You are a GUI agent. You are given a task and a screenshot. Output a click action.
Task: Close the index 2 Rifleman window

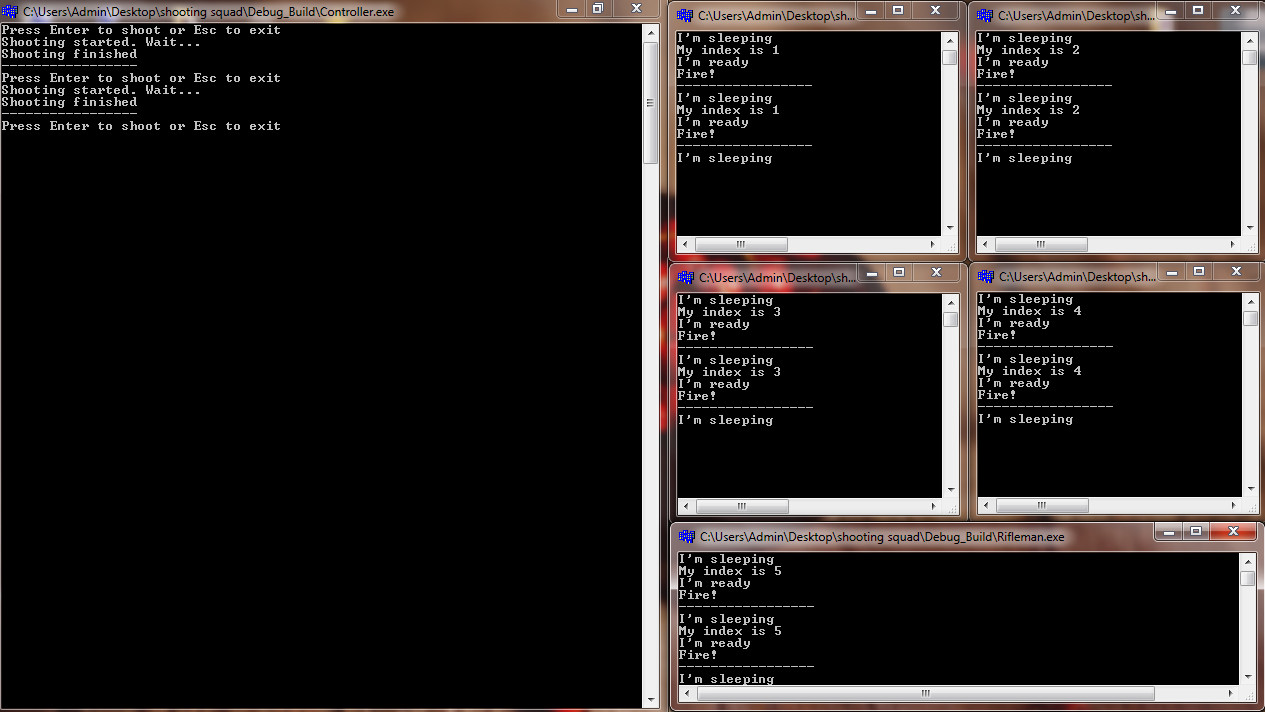coord(1235,10)
